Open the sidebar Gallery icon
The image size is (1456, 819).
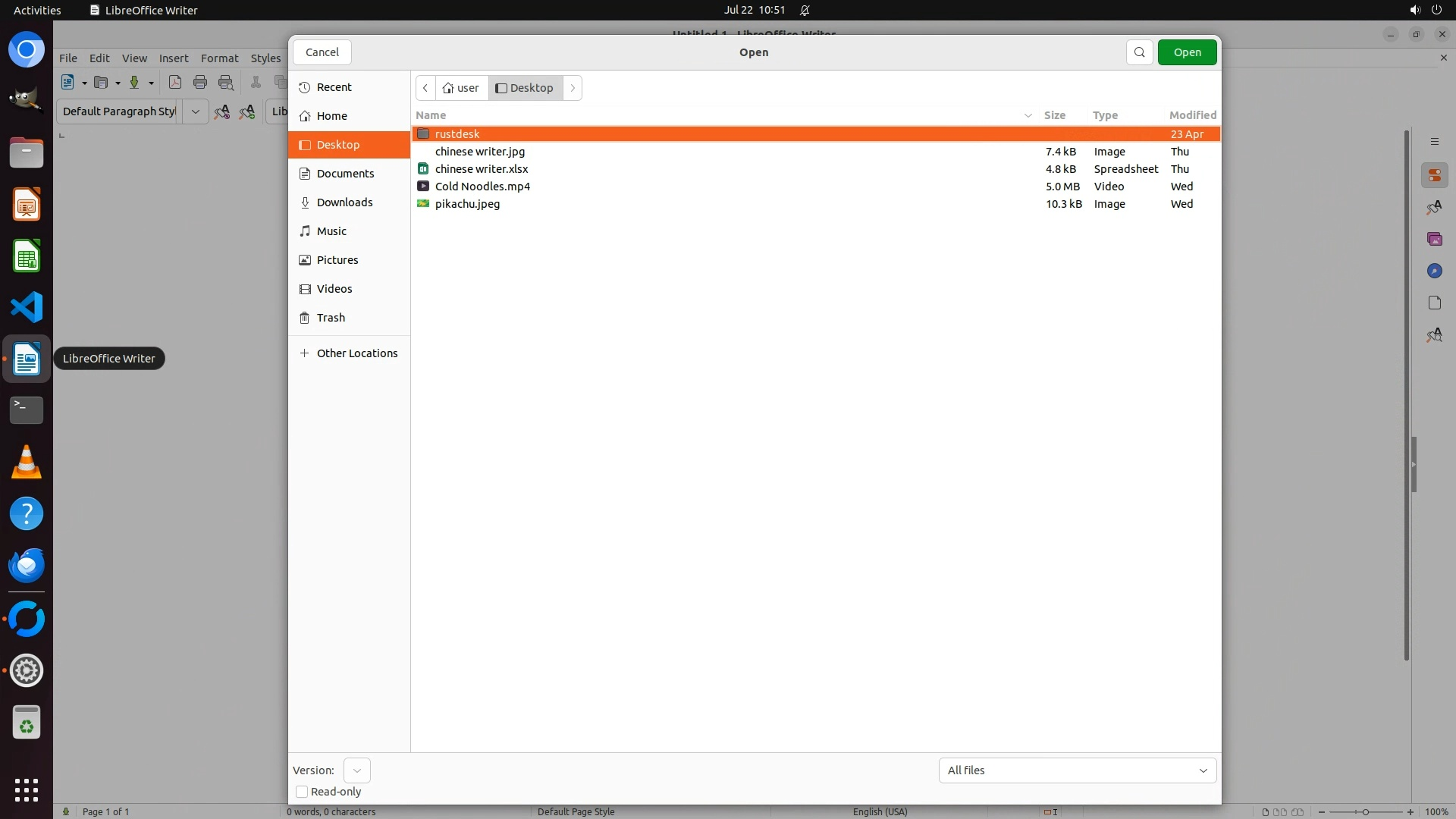click(x=1434, y=239)
